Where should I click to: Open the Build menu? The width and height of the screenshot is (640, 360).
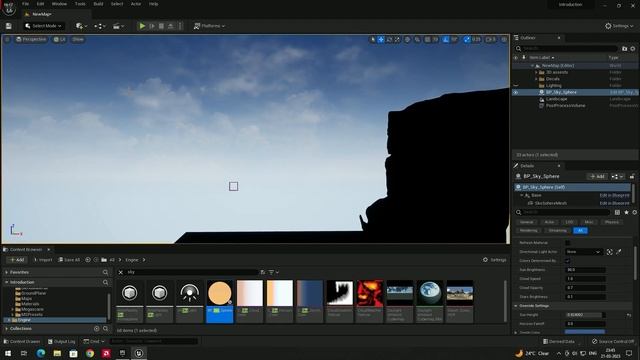coord(98,4)
